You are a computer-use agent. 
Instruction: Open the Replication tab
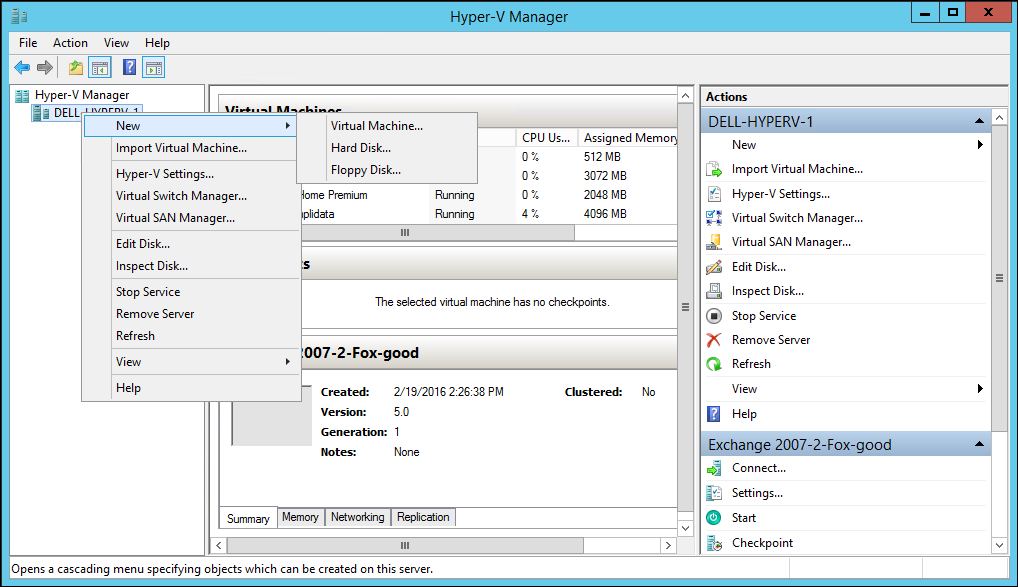pyautogui.click(x=423, y=517)
